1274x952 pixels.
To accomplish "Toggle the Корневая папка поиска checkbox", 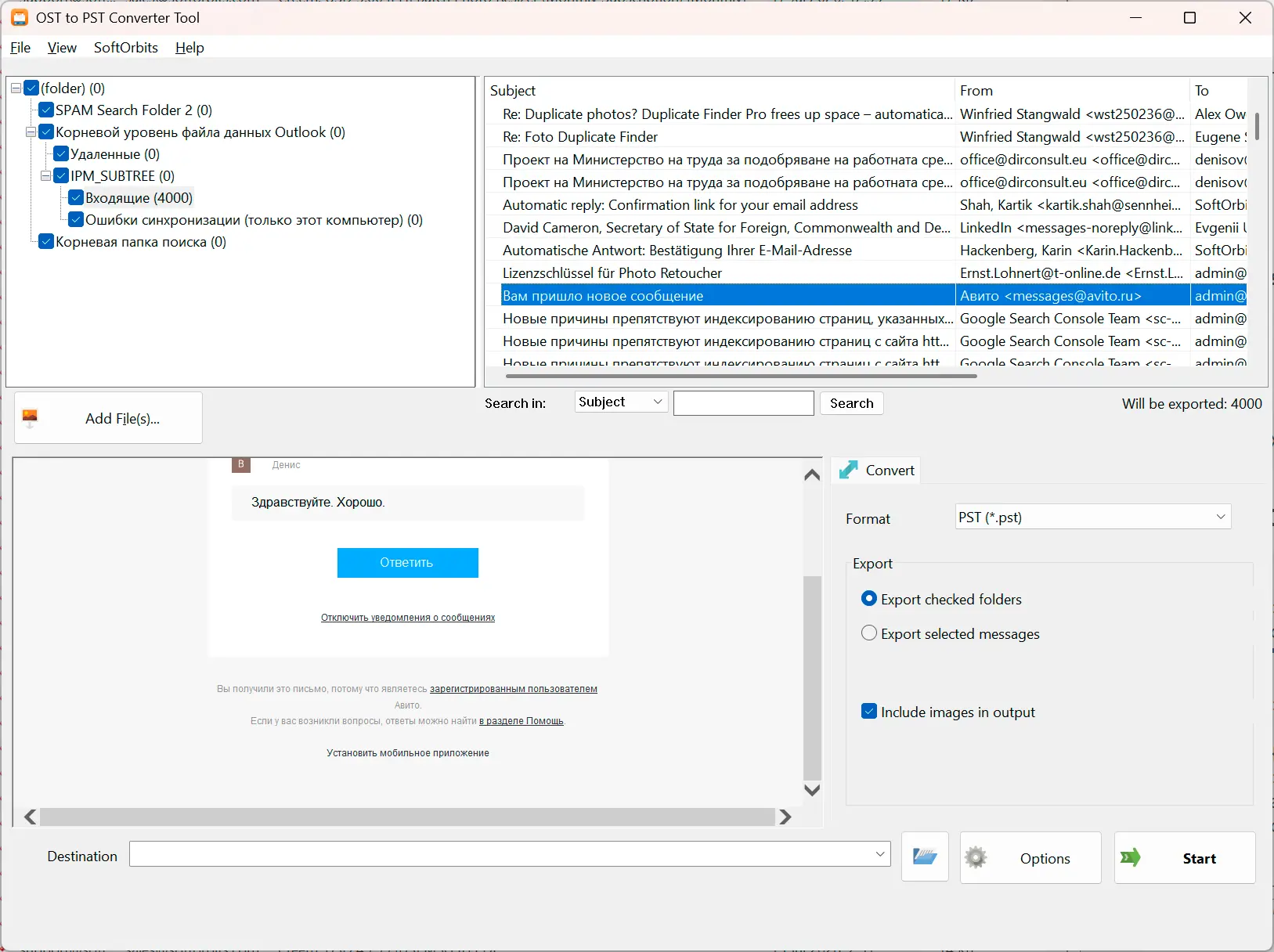I will pos(46,241).
